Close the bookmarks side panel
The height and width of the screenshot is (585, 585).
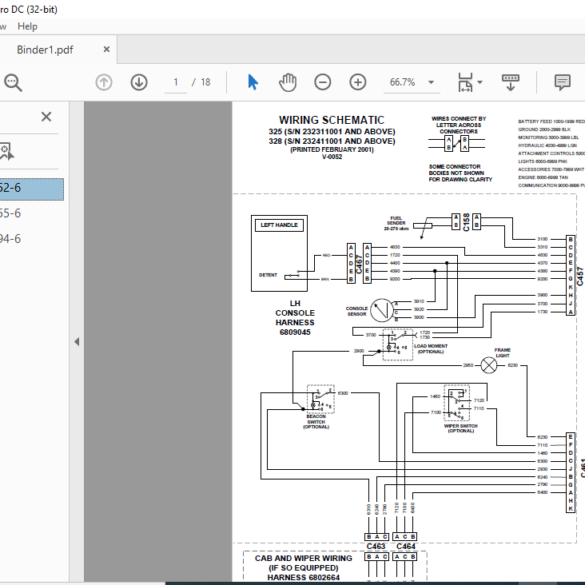pos(46,117)
